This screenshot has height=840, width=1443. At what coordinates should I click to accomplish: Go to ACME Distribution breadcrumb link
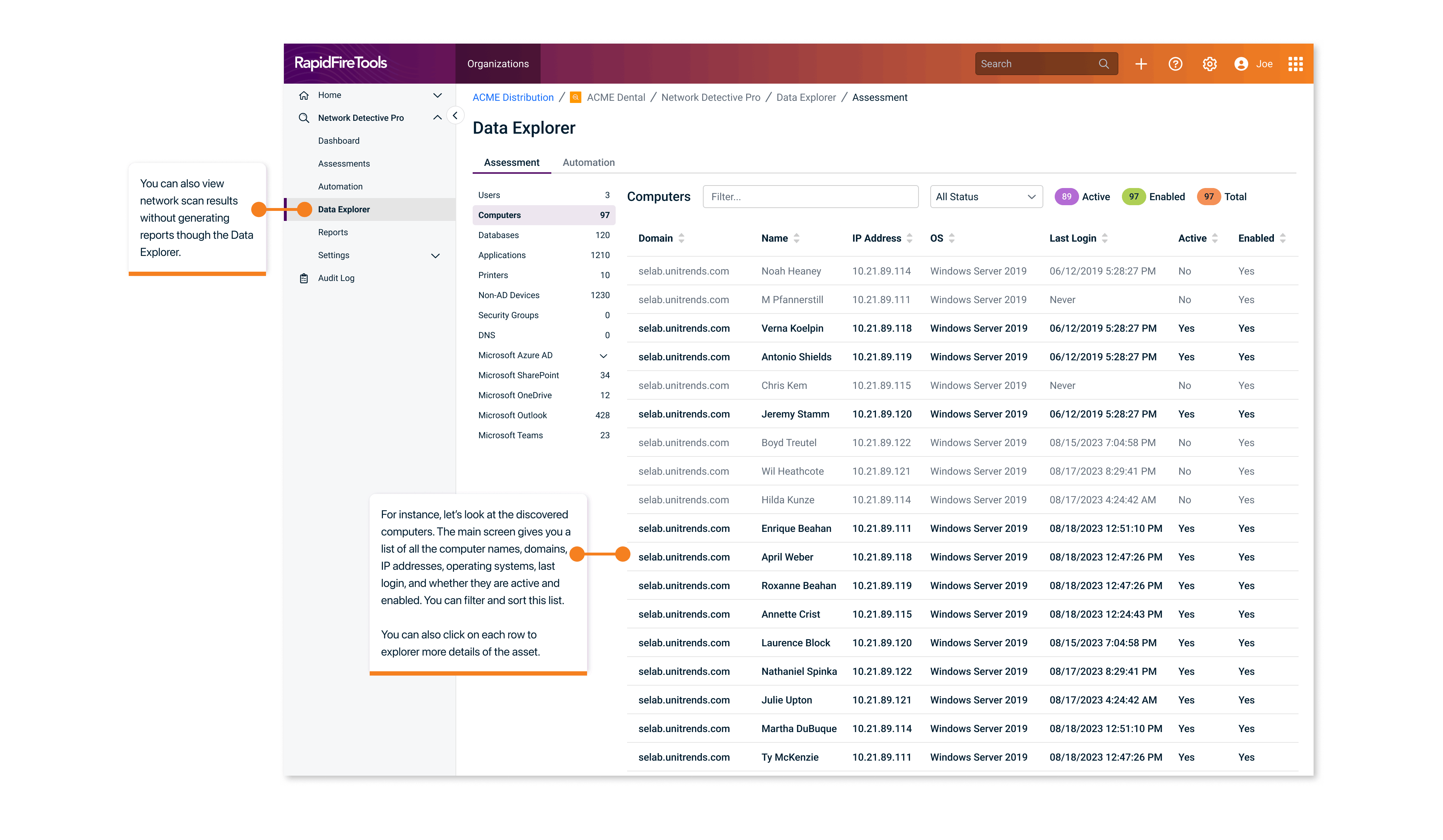coord(512,97)
